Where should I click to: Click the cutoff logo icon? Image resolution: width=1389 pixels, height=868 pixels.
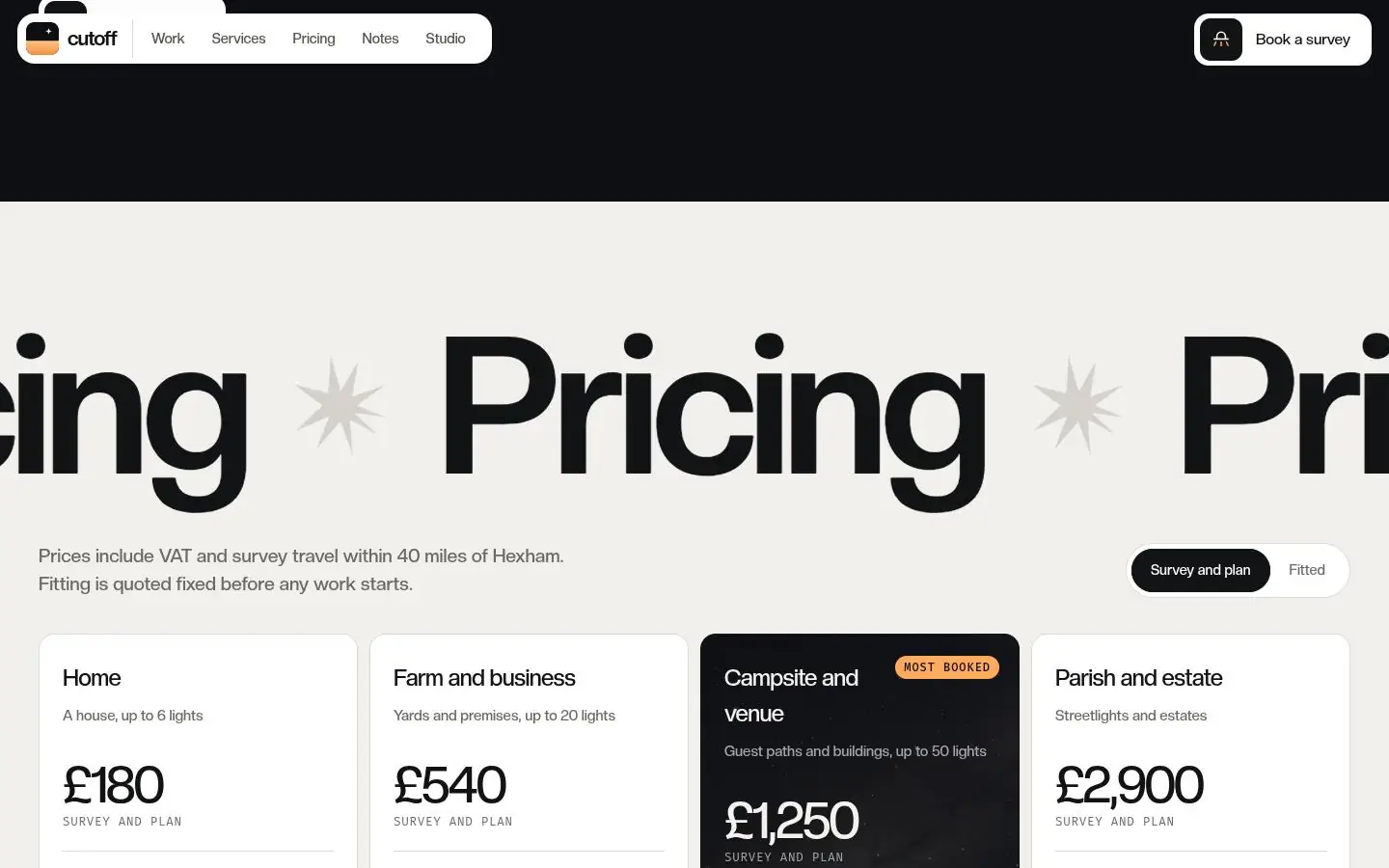[42, 39]
